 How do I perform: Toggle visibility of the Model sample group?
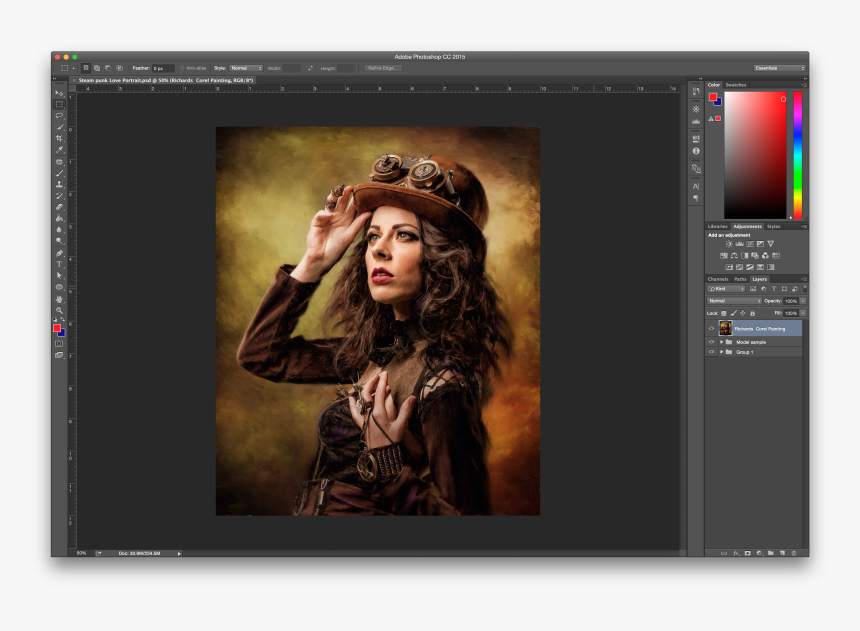click(710, 342)
